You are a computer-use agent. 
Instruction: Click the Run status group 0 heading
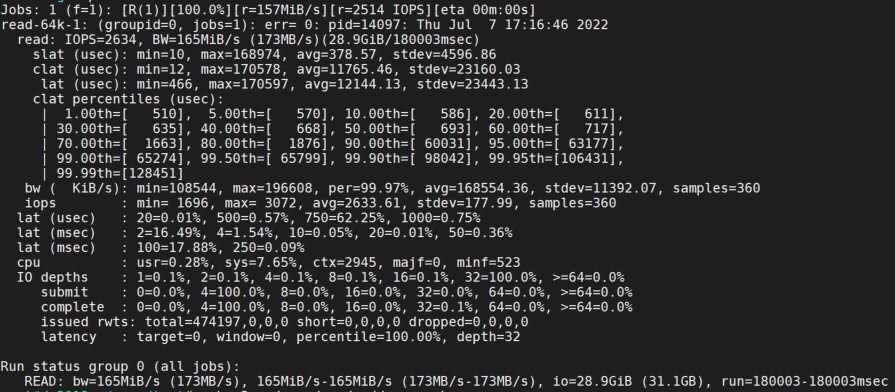point(120,366)
